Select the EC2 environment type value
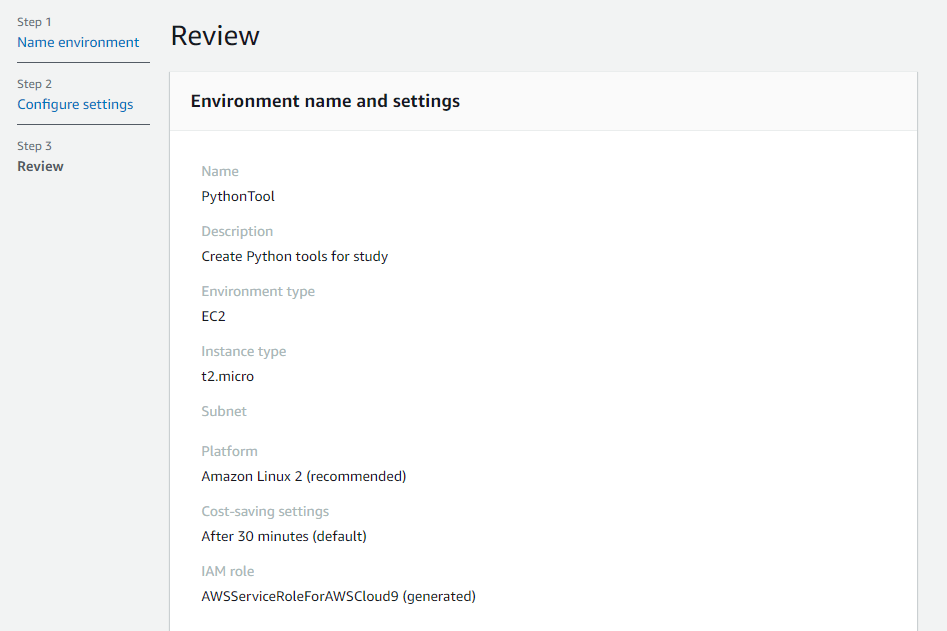The height and width of the screenshot is (631, 947). [213, 316]
